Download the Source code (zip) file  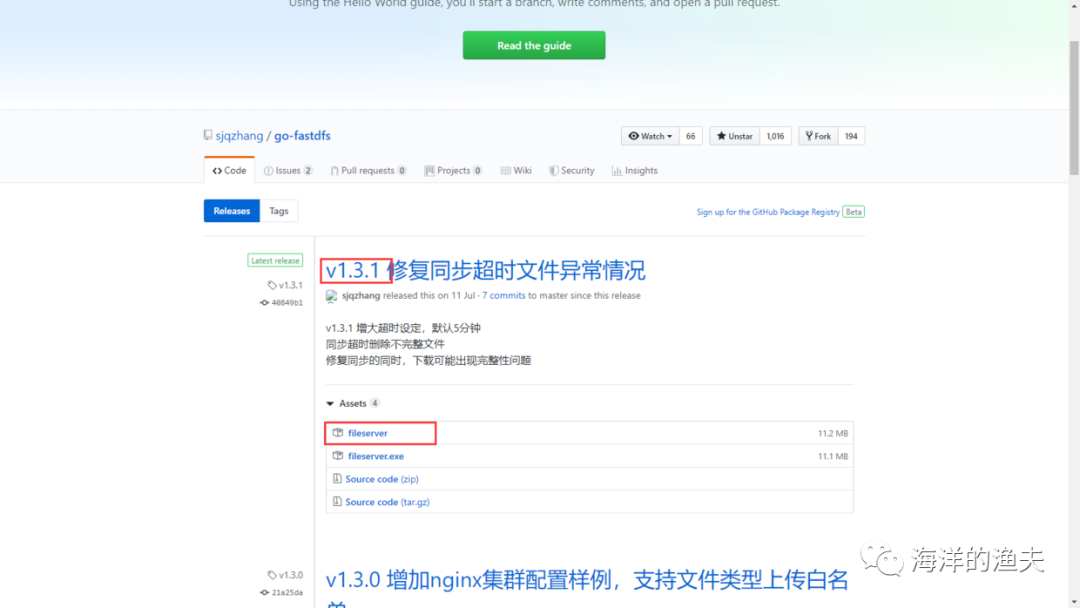click(383, 478)
